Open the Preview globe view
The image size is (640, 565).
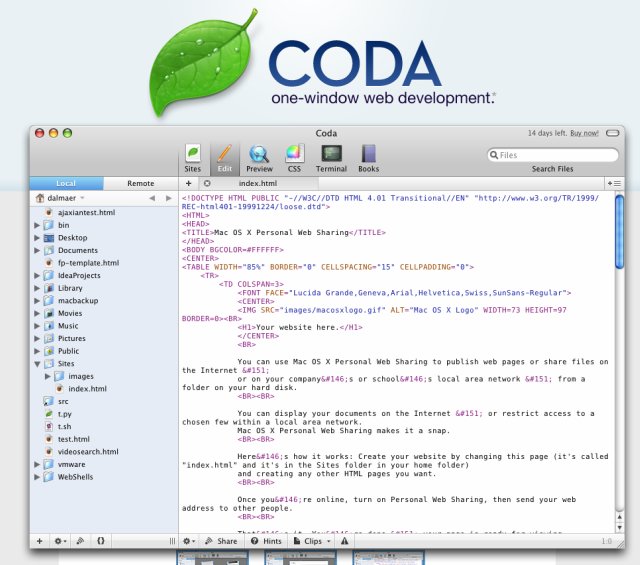pos(259,157)
